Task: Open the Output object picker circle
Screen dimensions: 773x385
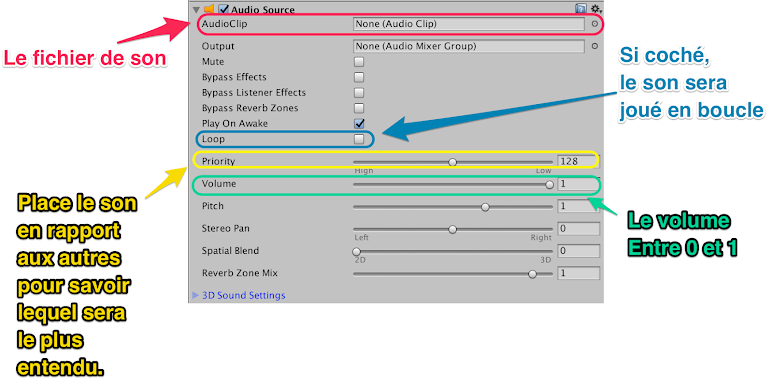Action: 595,46
